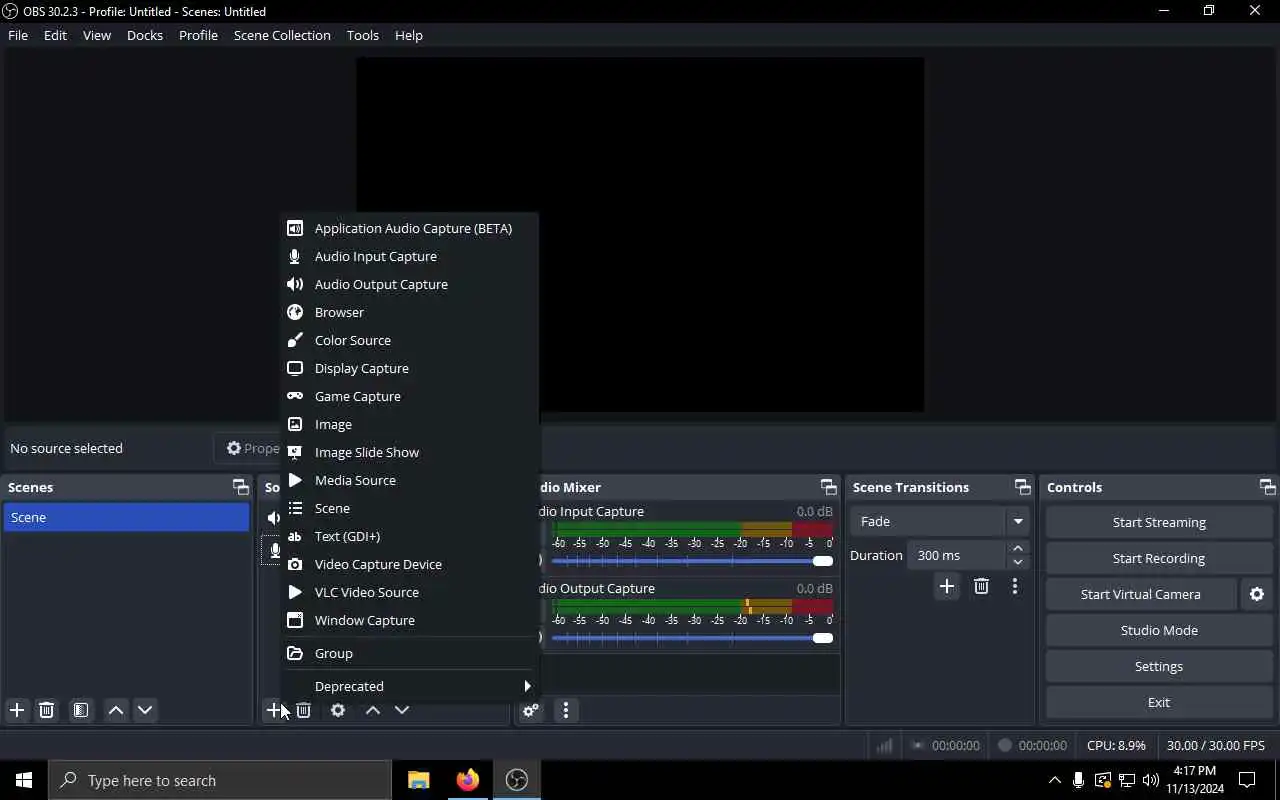Click the Audio Input Capture volume slider handle

click(x=823, y=561)
